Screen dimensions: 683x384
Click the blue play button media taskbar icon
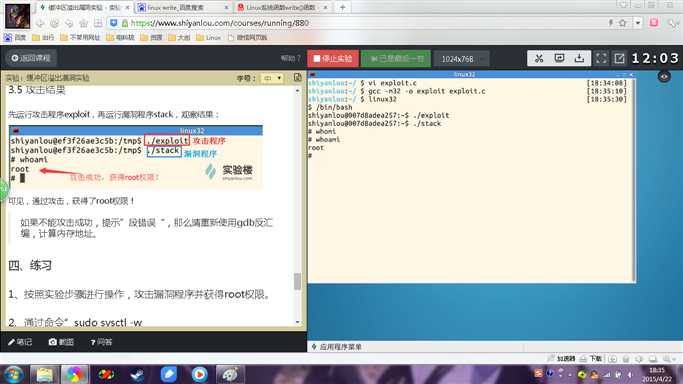(x=199, y=374)
